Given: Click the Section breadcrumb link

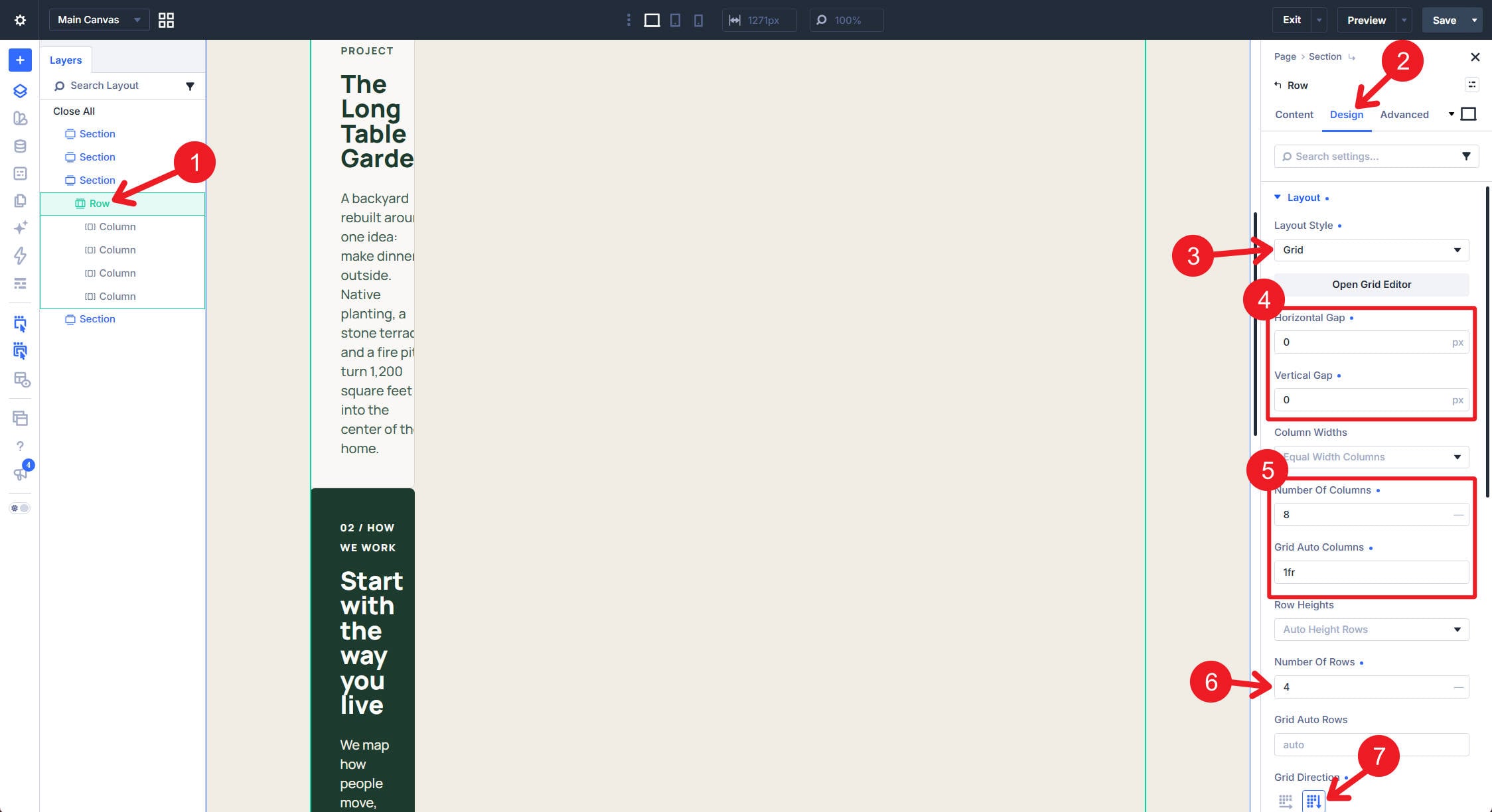Looking at the screenshot, I should pyautogui.click(x=1325, y=56).
